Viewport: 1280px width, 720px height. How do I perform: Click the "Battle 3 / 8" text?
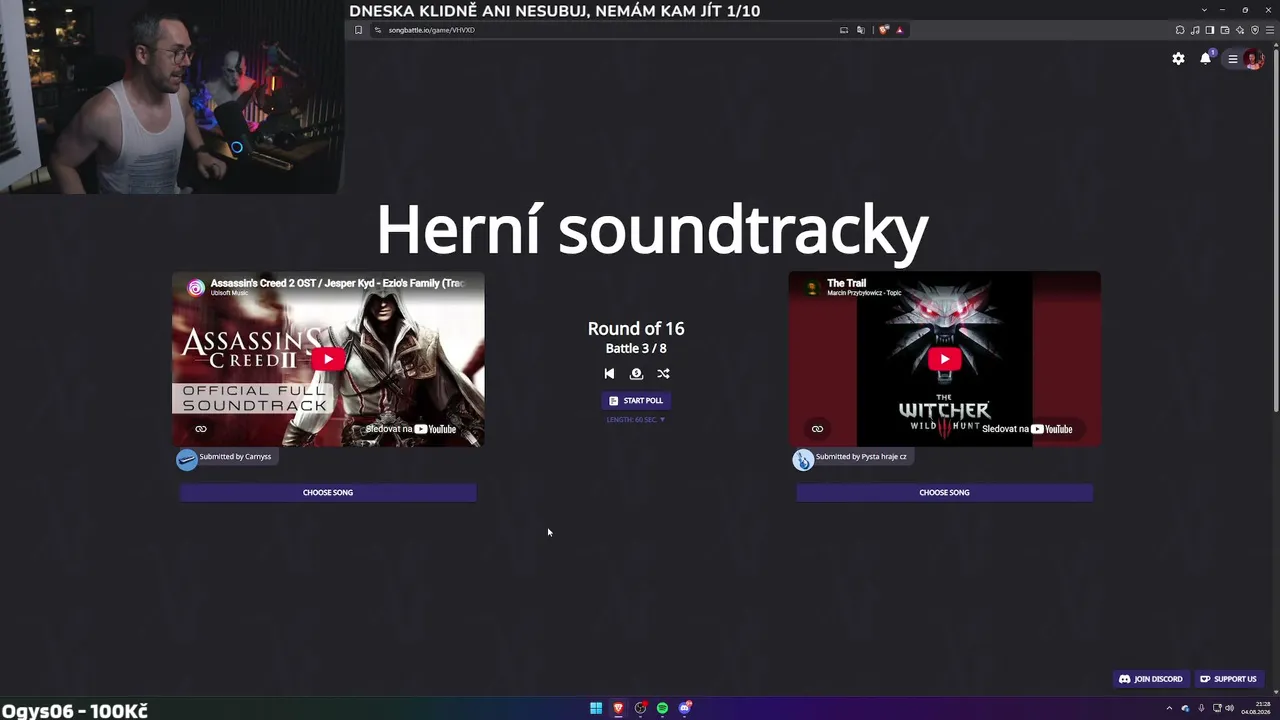click(636, 348)
